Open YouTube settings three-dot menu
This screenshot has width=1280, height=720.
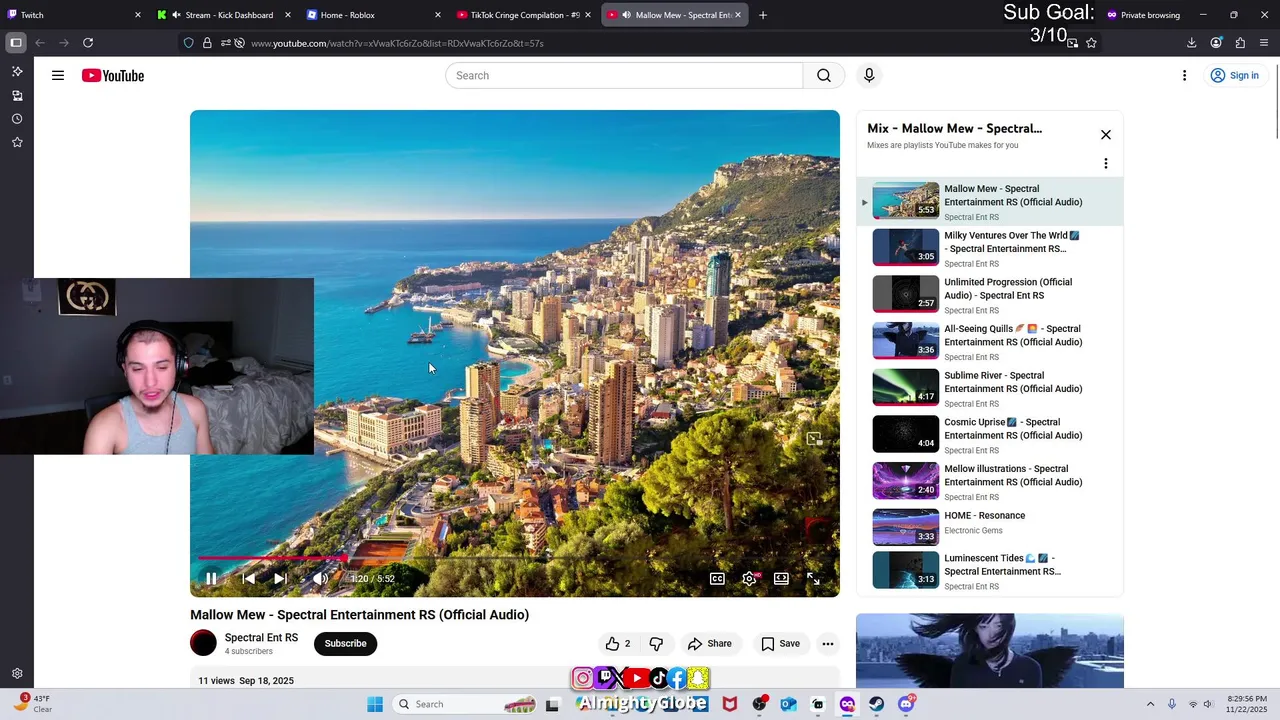point(1184,76)
